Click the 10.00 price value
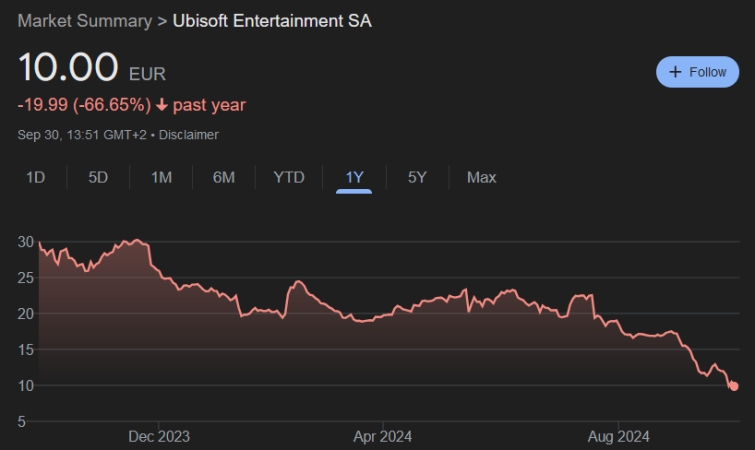Viewport: 755px width, 450px height. (x=68, y=67)
